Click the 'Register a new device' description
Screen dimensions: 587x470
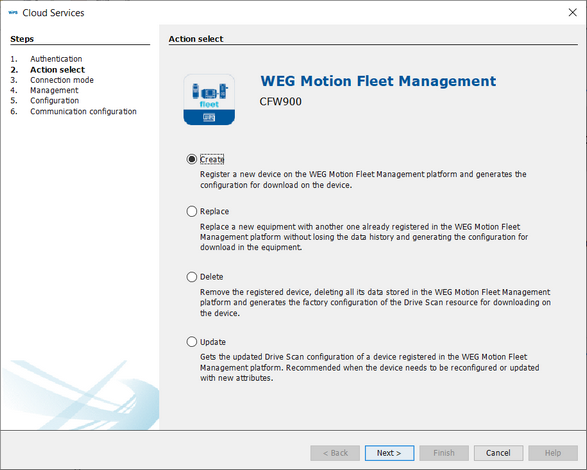363,179
